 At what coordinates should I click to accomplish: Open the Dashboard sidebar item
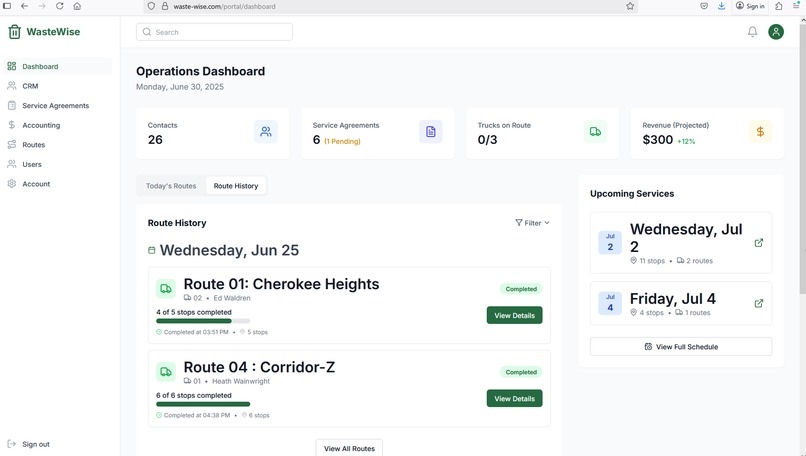pos(58,66)
